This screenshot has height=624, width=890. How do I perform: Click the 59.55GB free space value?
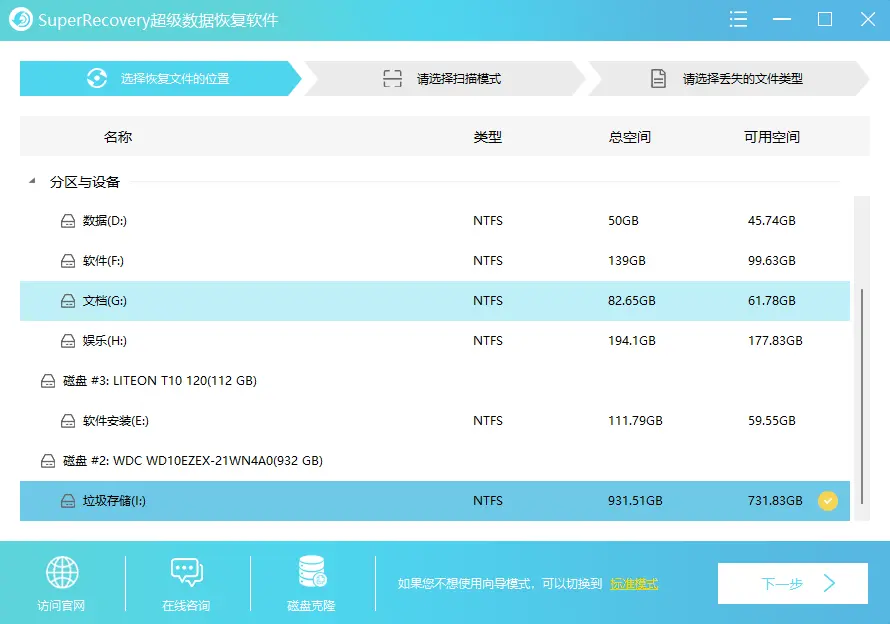(771, 421)
